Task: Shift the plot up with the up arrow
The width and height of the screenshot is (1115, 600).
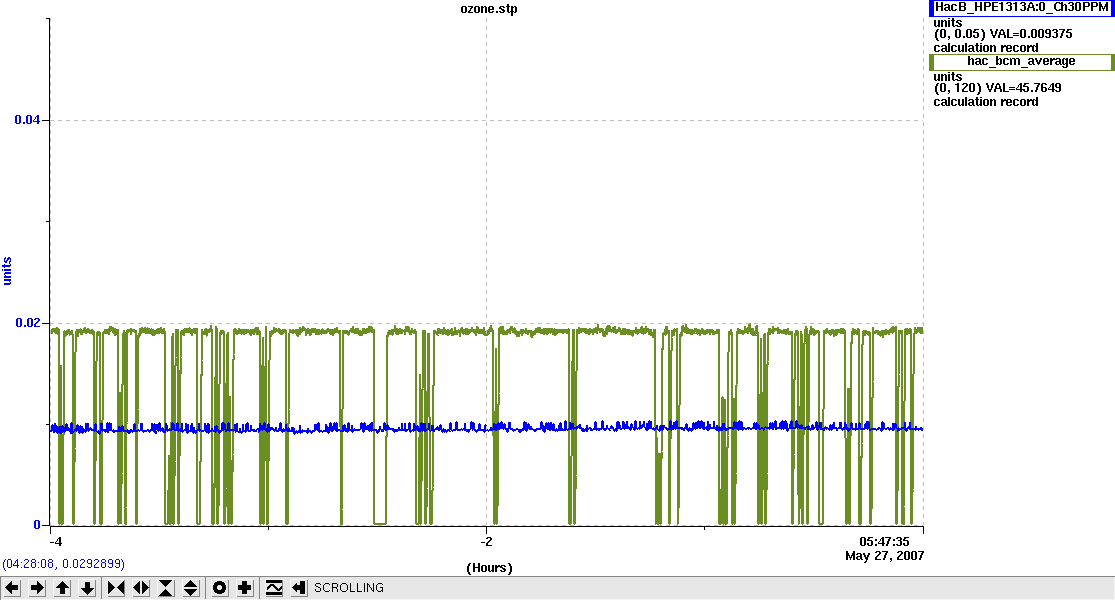Action: point(63,588)
